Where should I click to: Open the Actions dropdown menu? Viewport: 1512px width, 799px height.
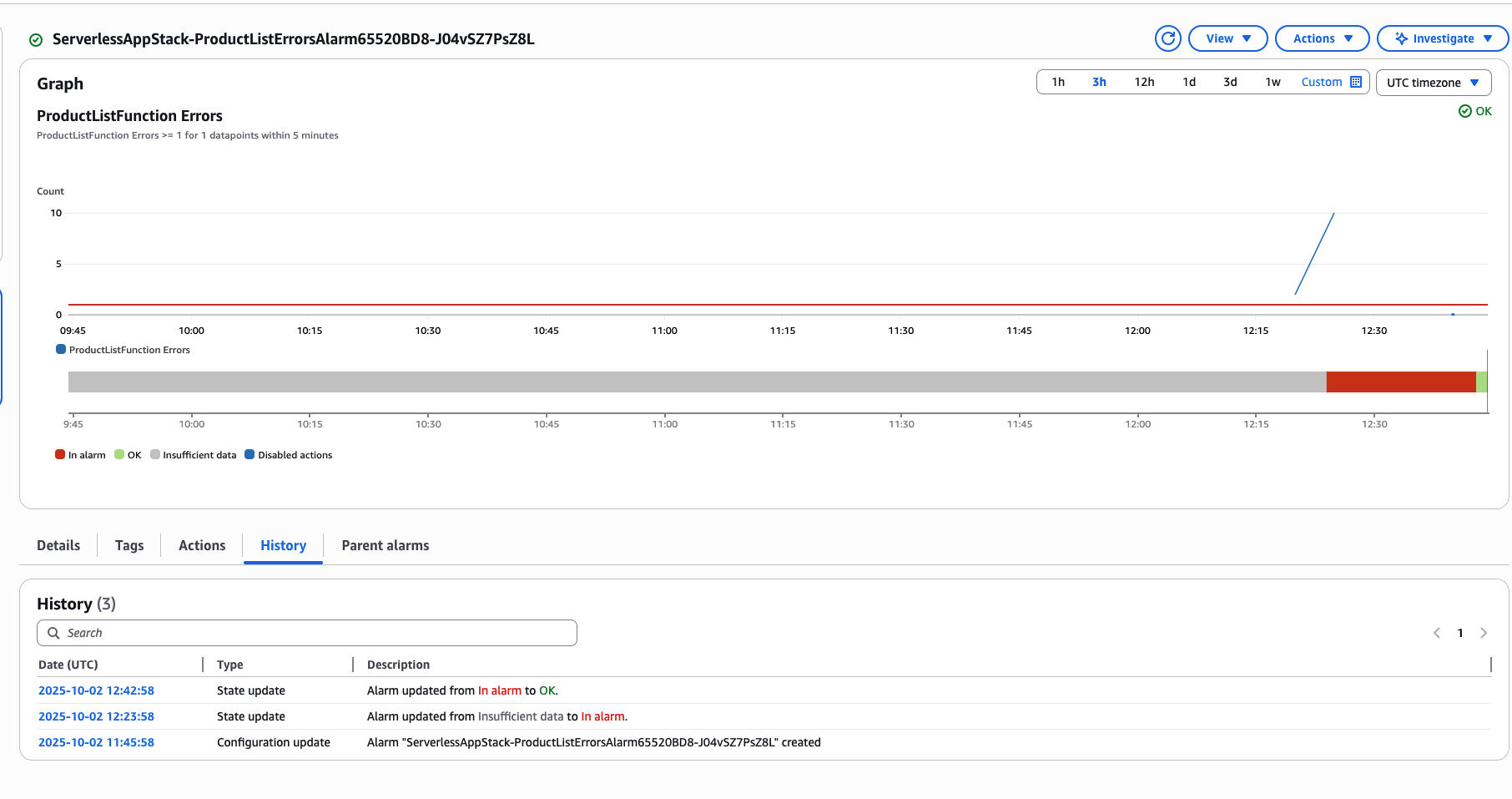(1322, 38)
